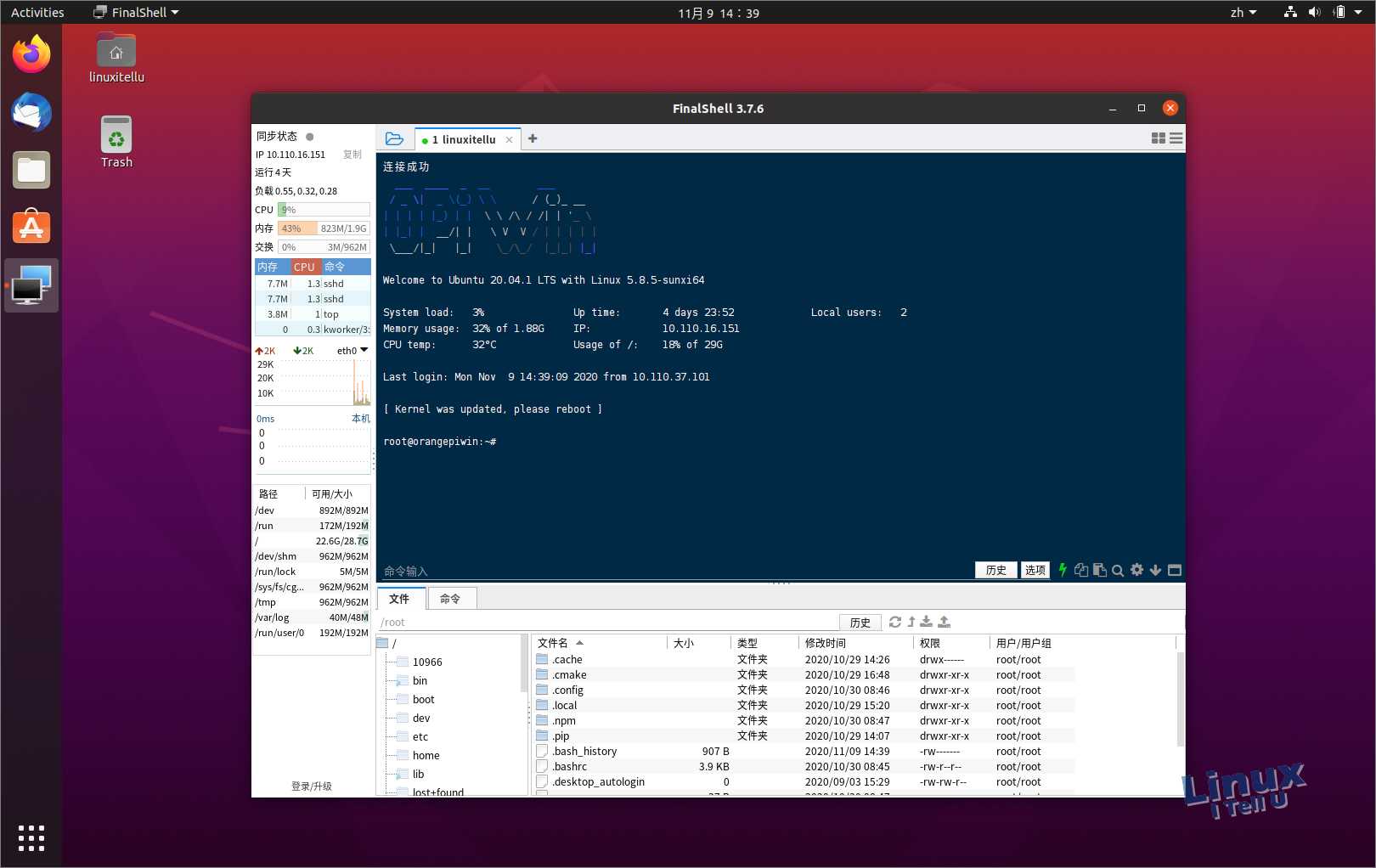The width and height of the screenshot is (1376, 868).
Task: Click the /var/log disk row
Action: coord(312,617)
